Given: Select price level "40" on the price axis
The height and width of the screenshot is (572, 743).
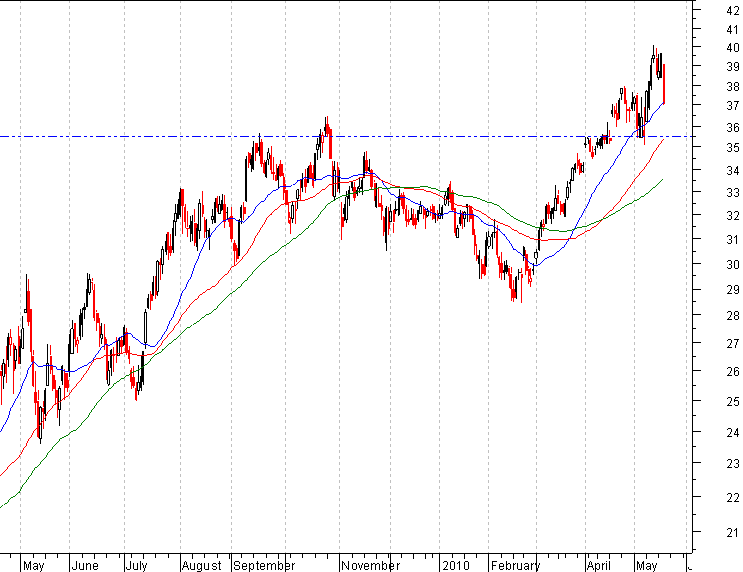Looking at the screenshot, I should [x=733, y=47].
